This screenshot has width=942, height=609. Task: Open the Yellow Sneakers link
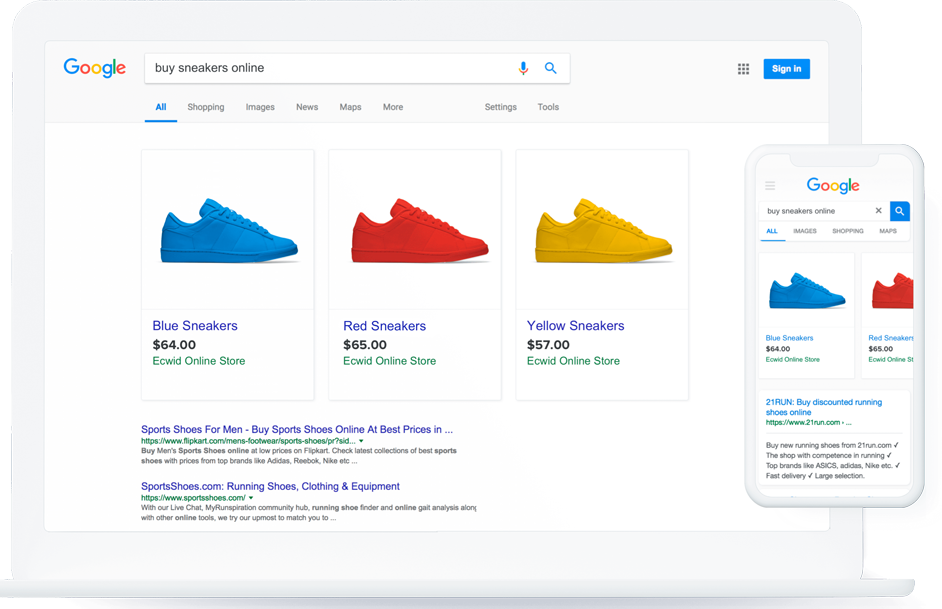(x=576, y=326)
